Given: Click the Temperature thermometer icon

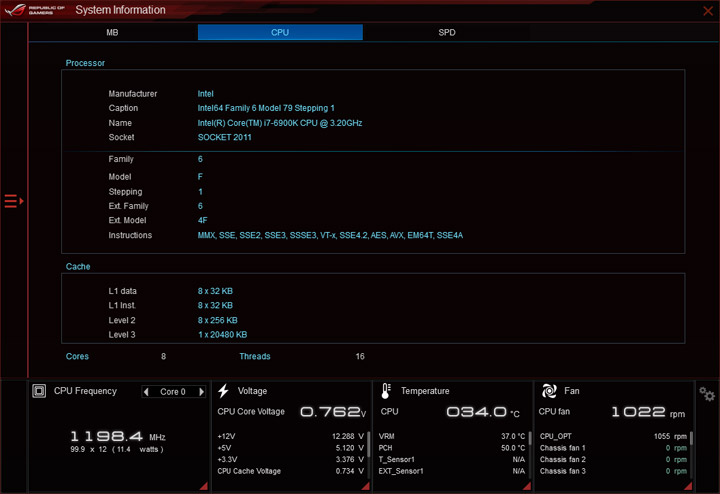Looking at the screenshot, I should (386, 391).
